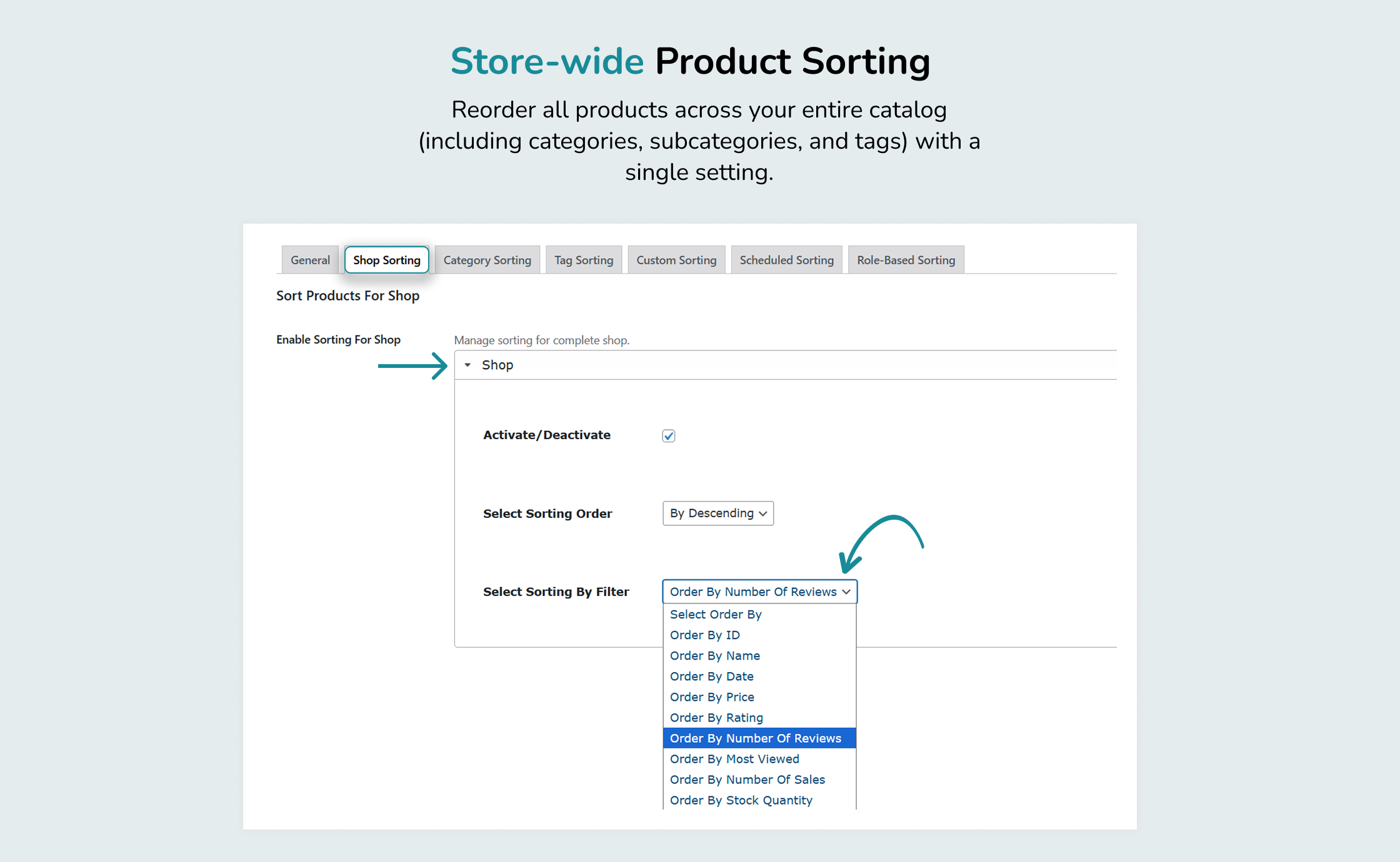This screenshot has height=862, width=1400.
Task: Click the Enable Sorting For Shop label
Action: [339, 340]
